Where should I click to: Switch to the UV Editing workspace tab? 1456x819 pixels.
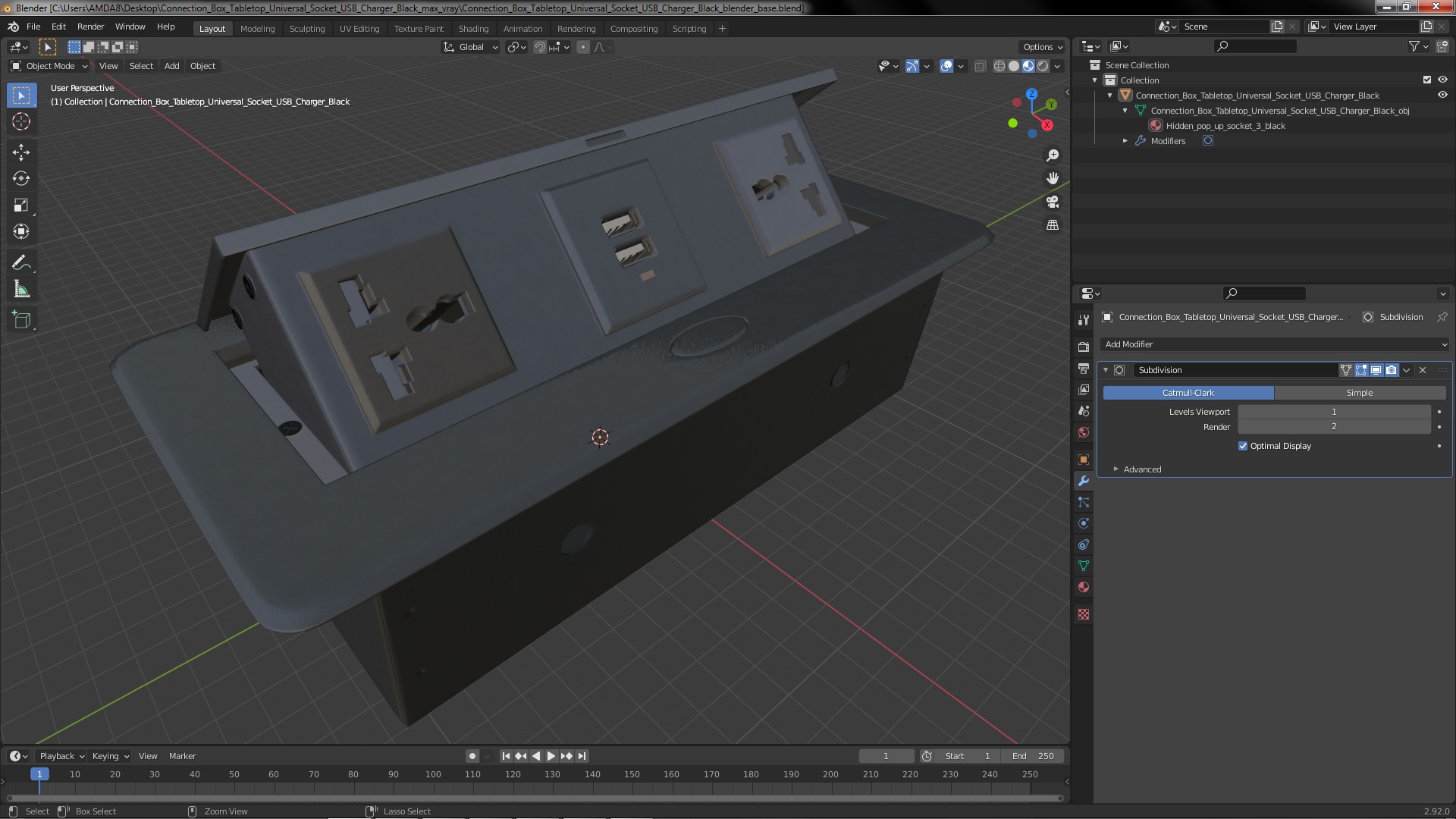(359, 29)
